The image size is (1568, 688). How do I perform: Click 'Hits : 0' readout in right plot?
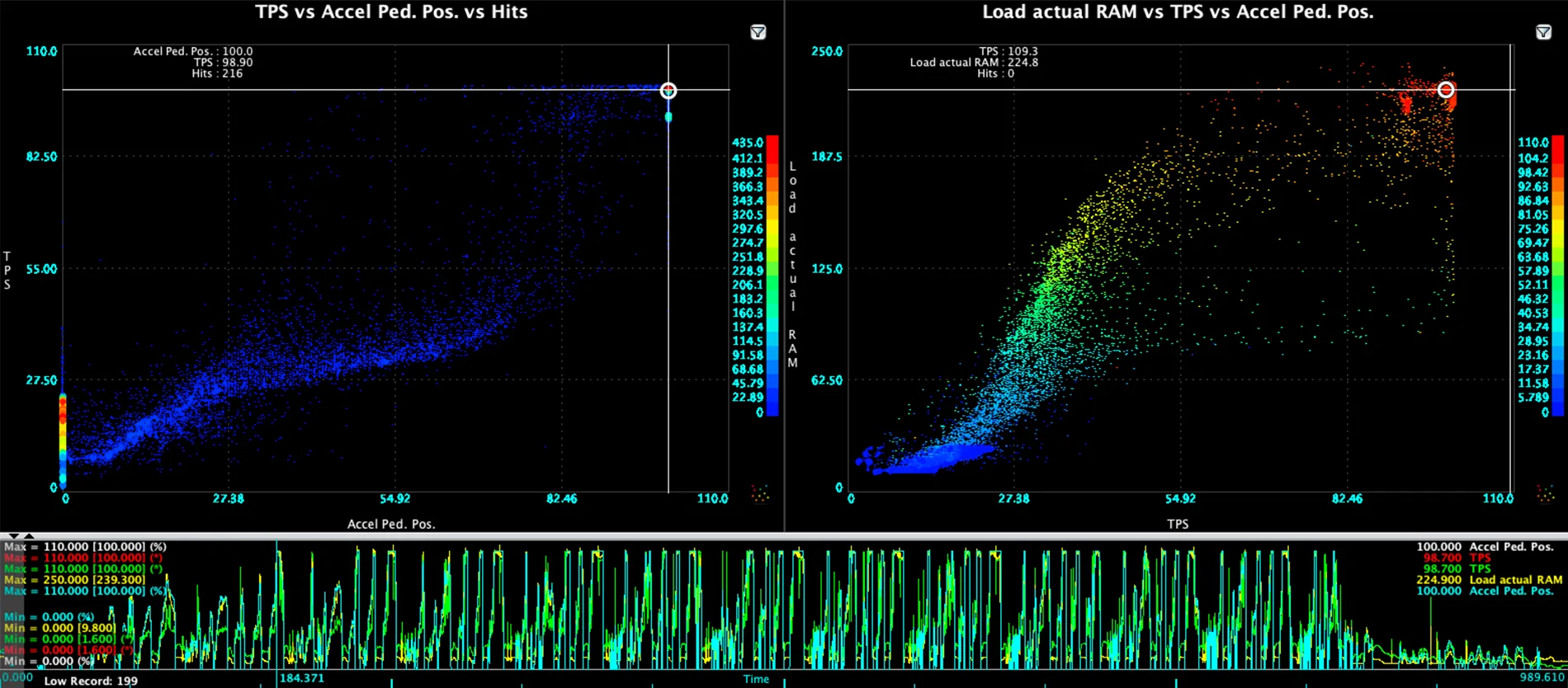click(x=995, y=73)
